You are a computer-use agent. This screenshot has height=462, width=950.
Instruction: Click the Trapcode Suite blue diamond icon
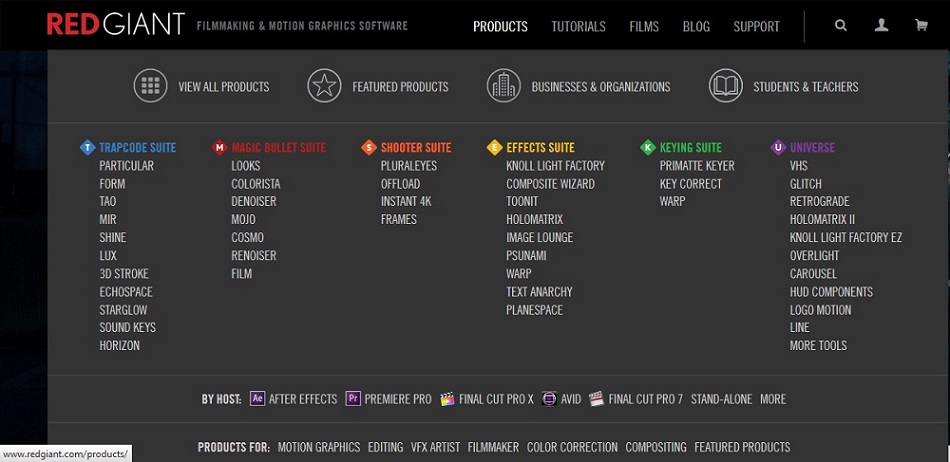pyautogui.click(x=88, y=147)
